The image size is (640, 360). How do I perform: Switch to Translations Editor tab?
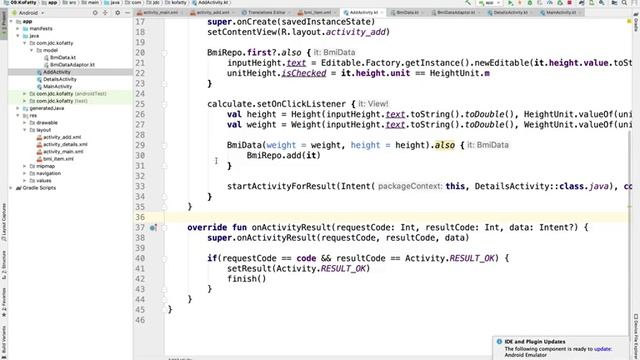pyautogui.click(x=266, y=13)
